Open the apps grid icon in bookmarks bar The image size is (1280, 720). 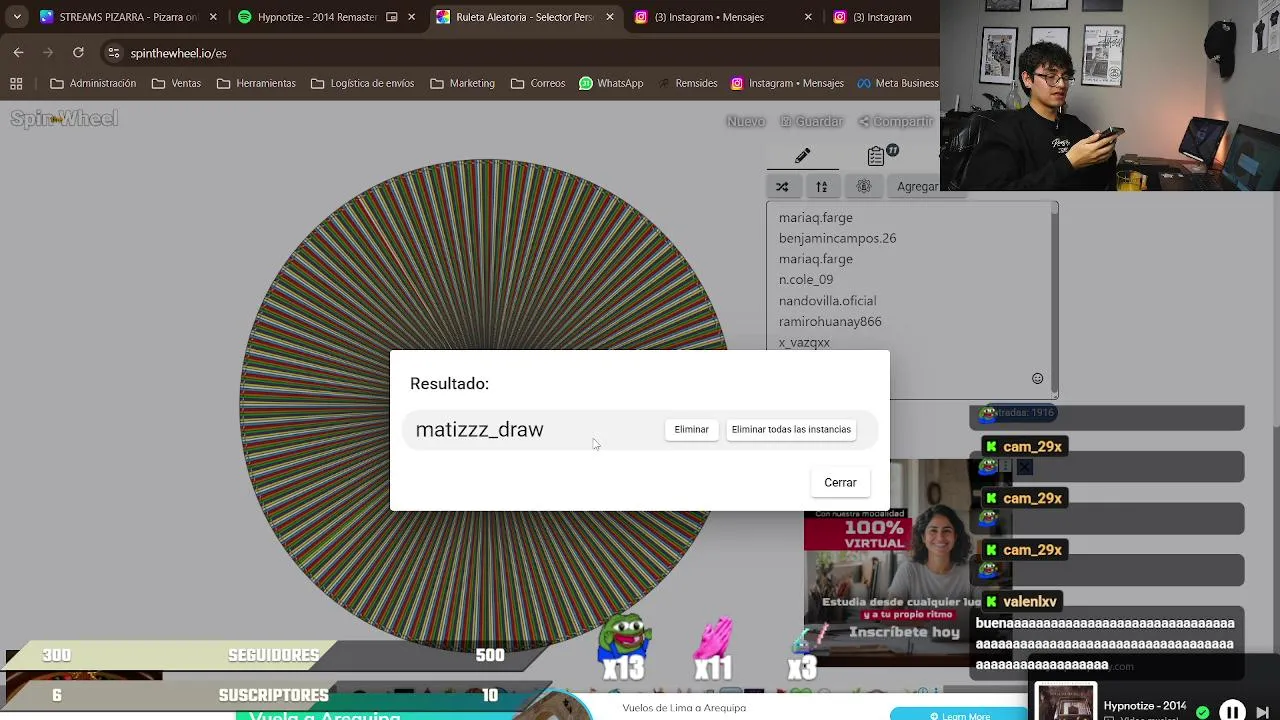click(x=16, y=83)
